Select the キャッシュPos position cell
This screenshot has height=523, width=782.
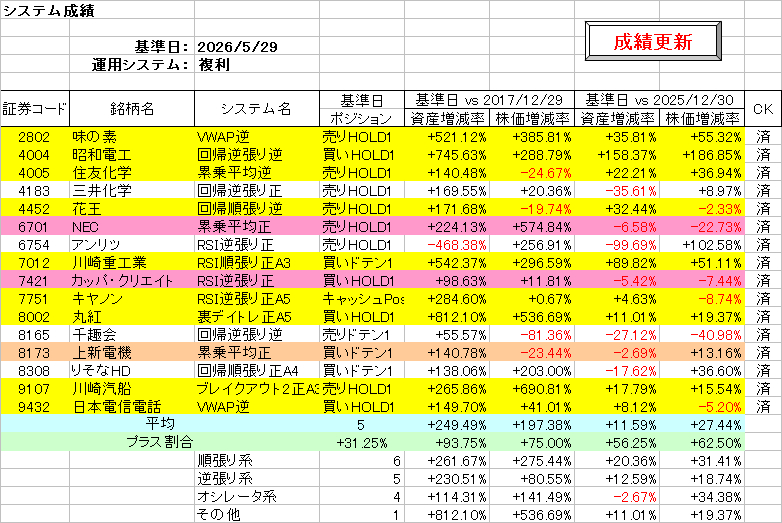[362, 299]
